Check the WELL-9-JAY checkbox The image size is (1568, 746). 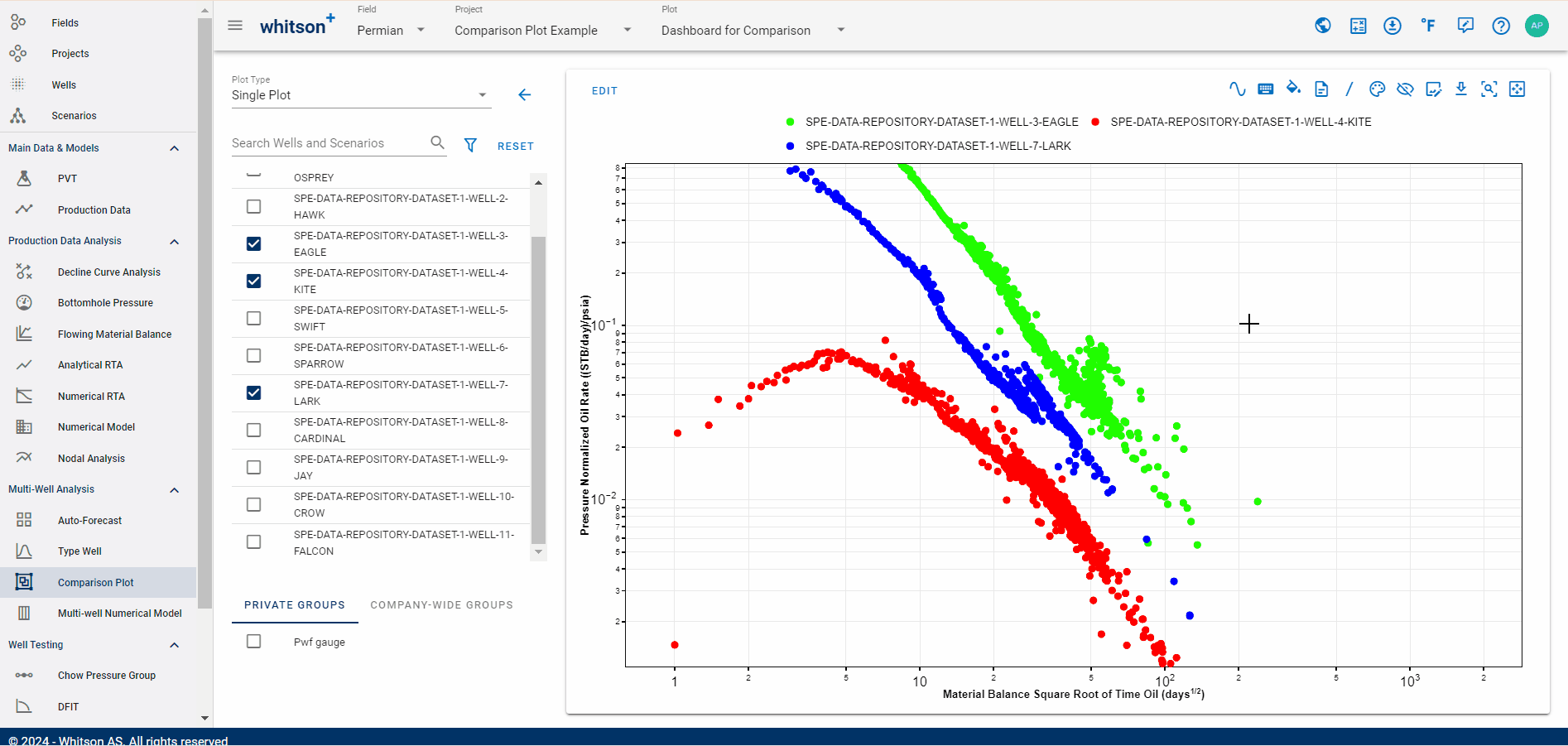254,468
